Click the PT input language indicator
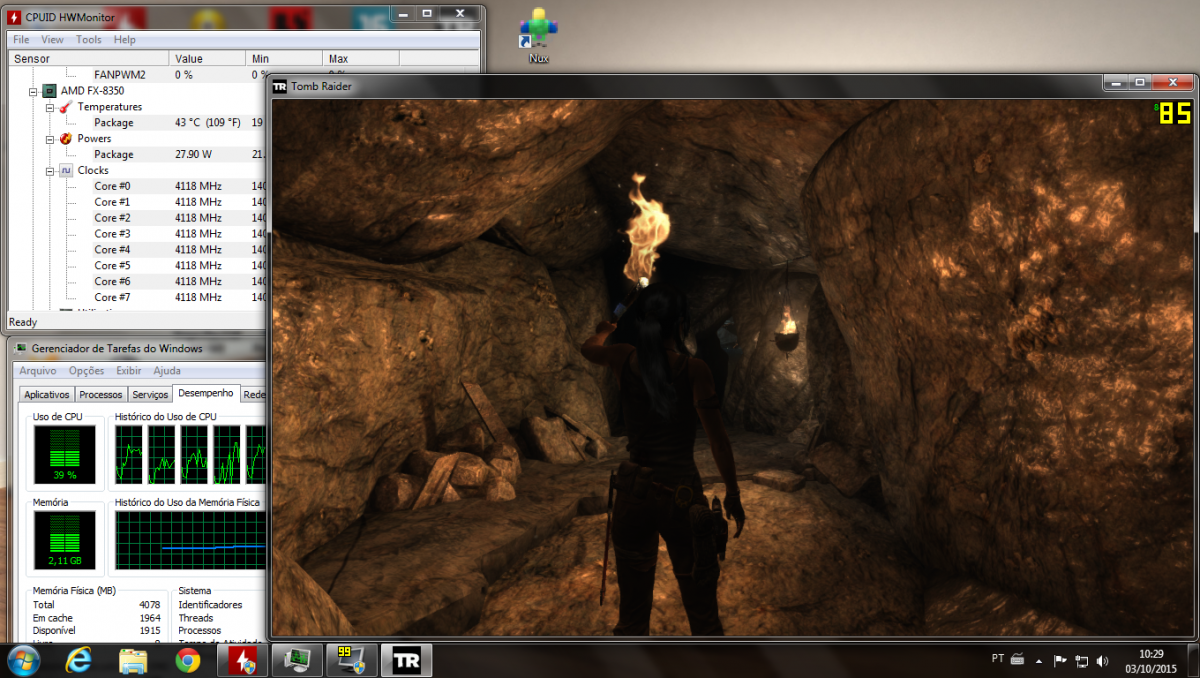Viewport: 1200px width, 678px height. [x=998, y=659]
